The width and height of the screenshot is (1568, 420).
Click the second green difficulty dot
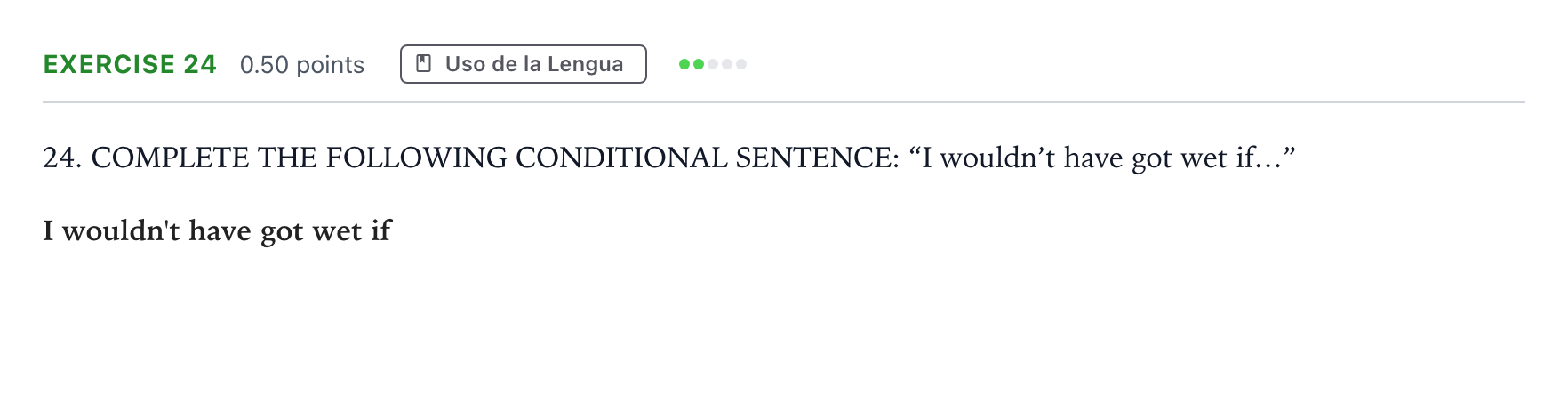(699, 64)
